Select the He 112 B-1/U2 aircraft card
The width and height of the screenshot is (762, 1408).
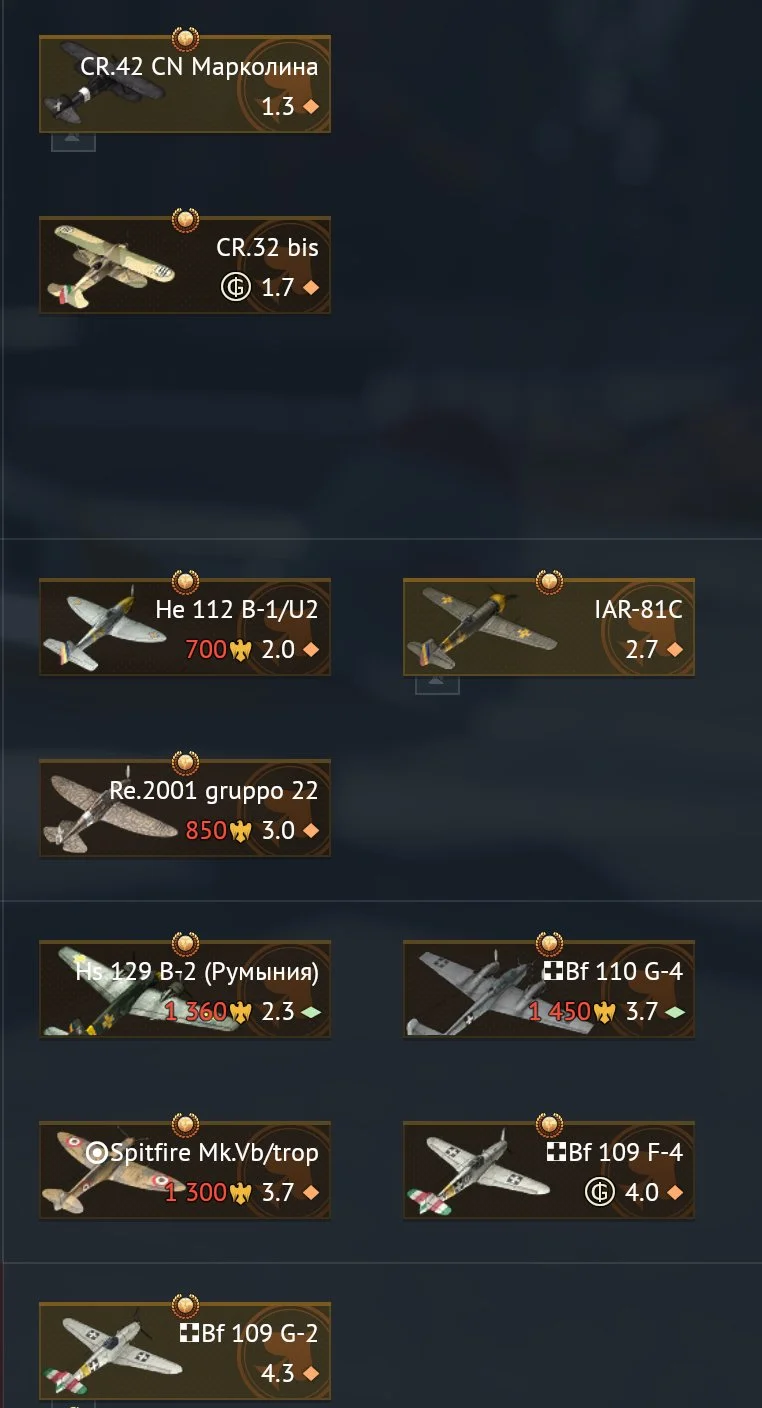[185, 627]
